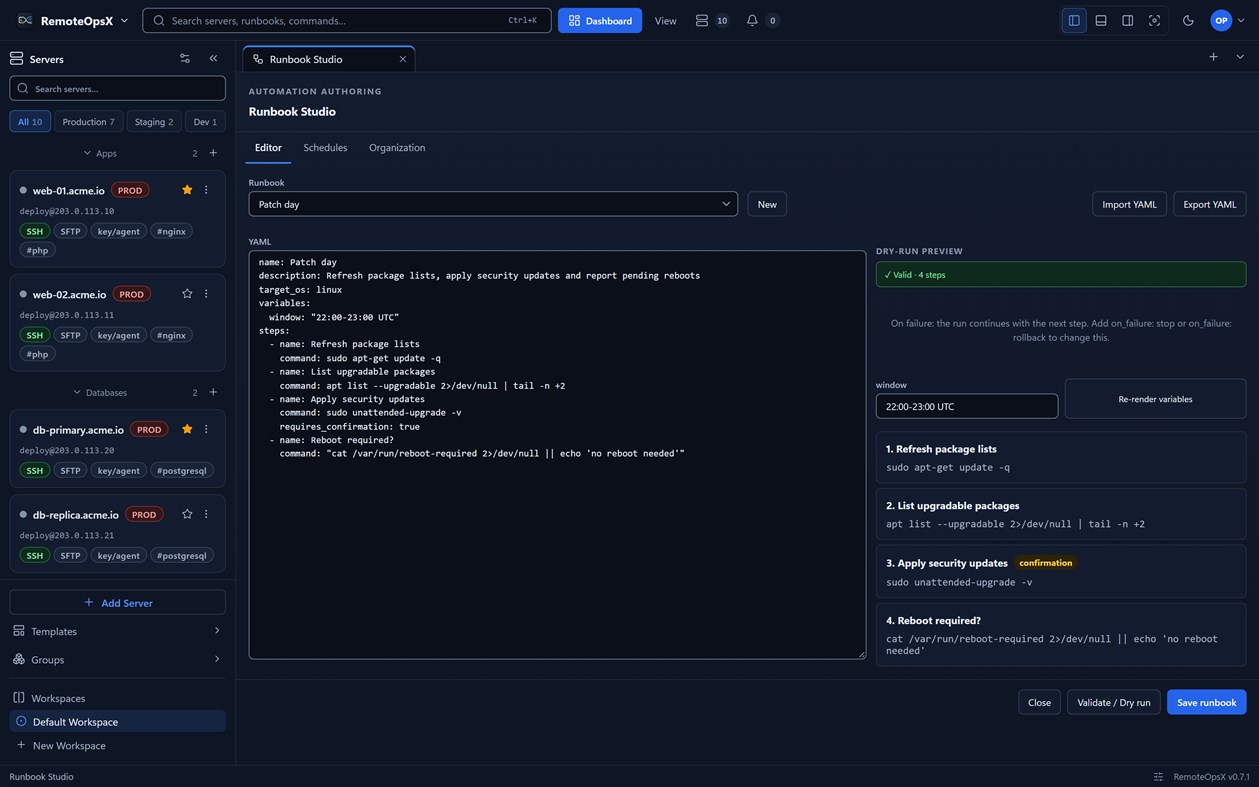Open status bar list icon near version

pos(1158,776)
